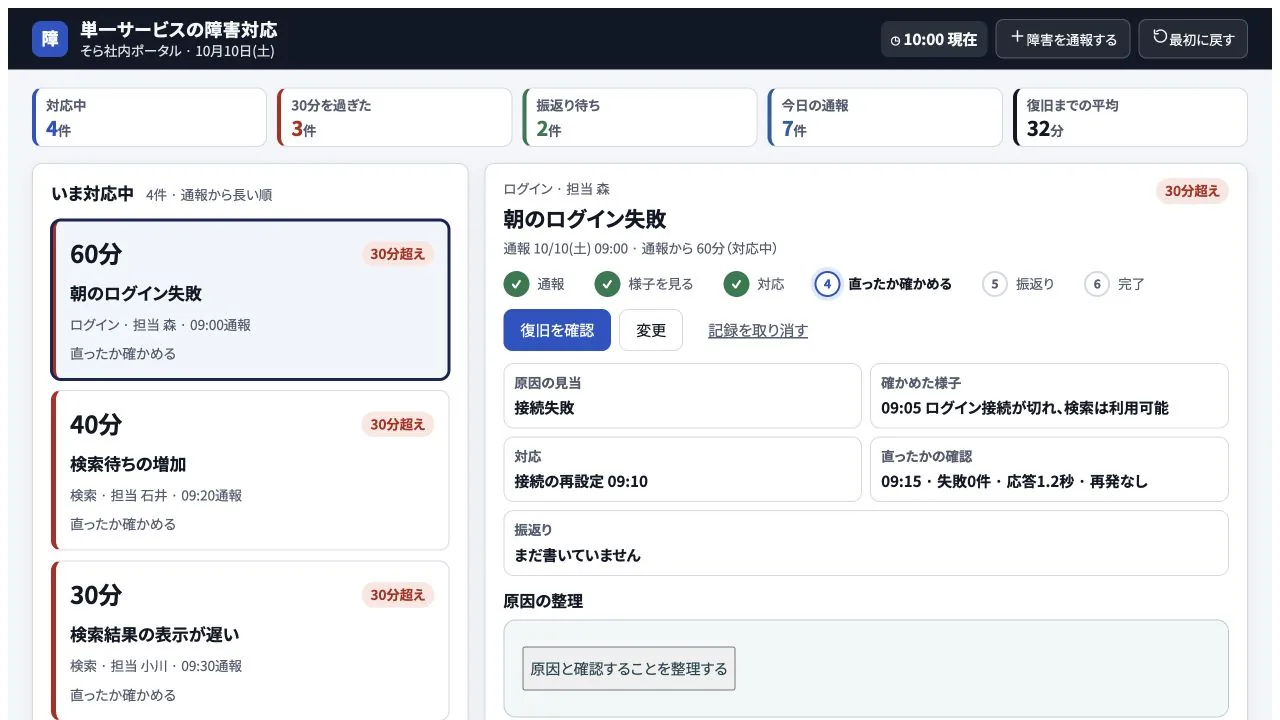Click the 今日の通報 7件 summary card
The image size is (1280, 720).
pos(885,117)
